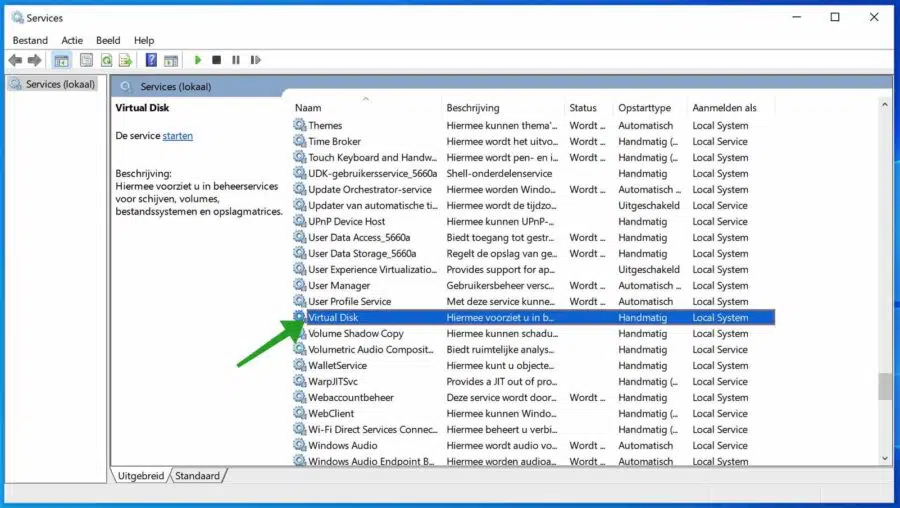Click the scrollbar up arrow

[885, 105]
